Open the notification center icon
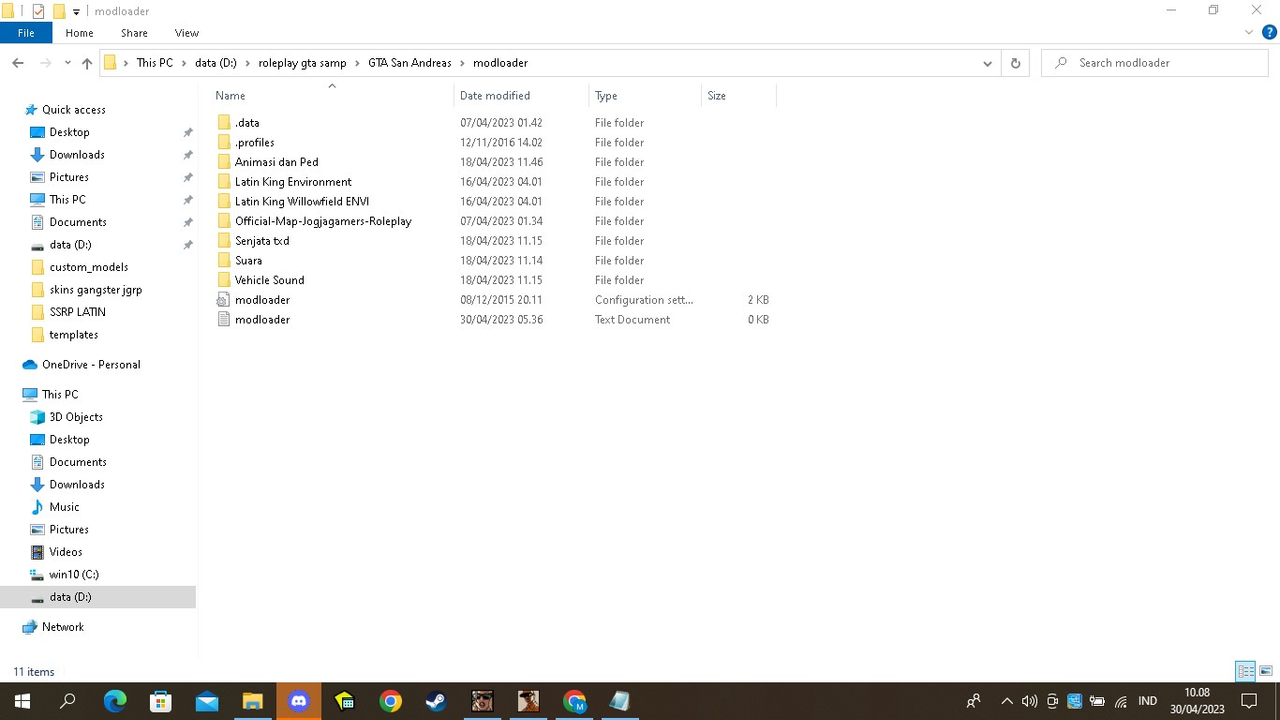The width and height of the screenshot is (1280, 720). pyautogui.click(x=1249, y=701)
